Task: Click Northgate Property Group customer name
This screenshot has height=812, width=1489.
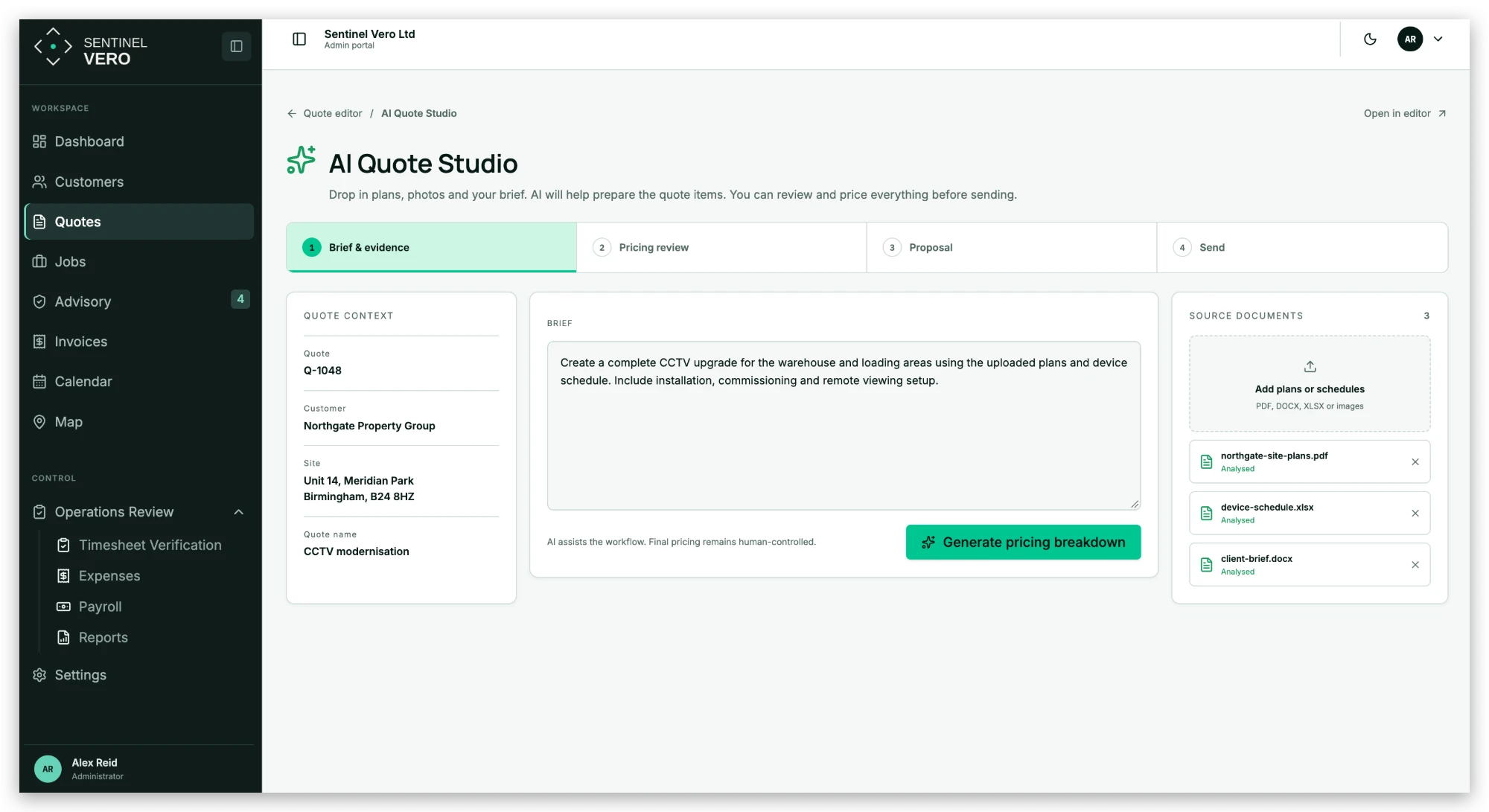Action: pos(369,426)
